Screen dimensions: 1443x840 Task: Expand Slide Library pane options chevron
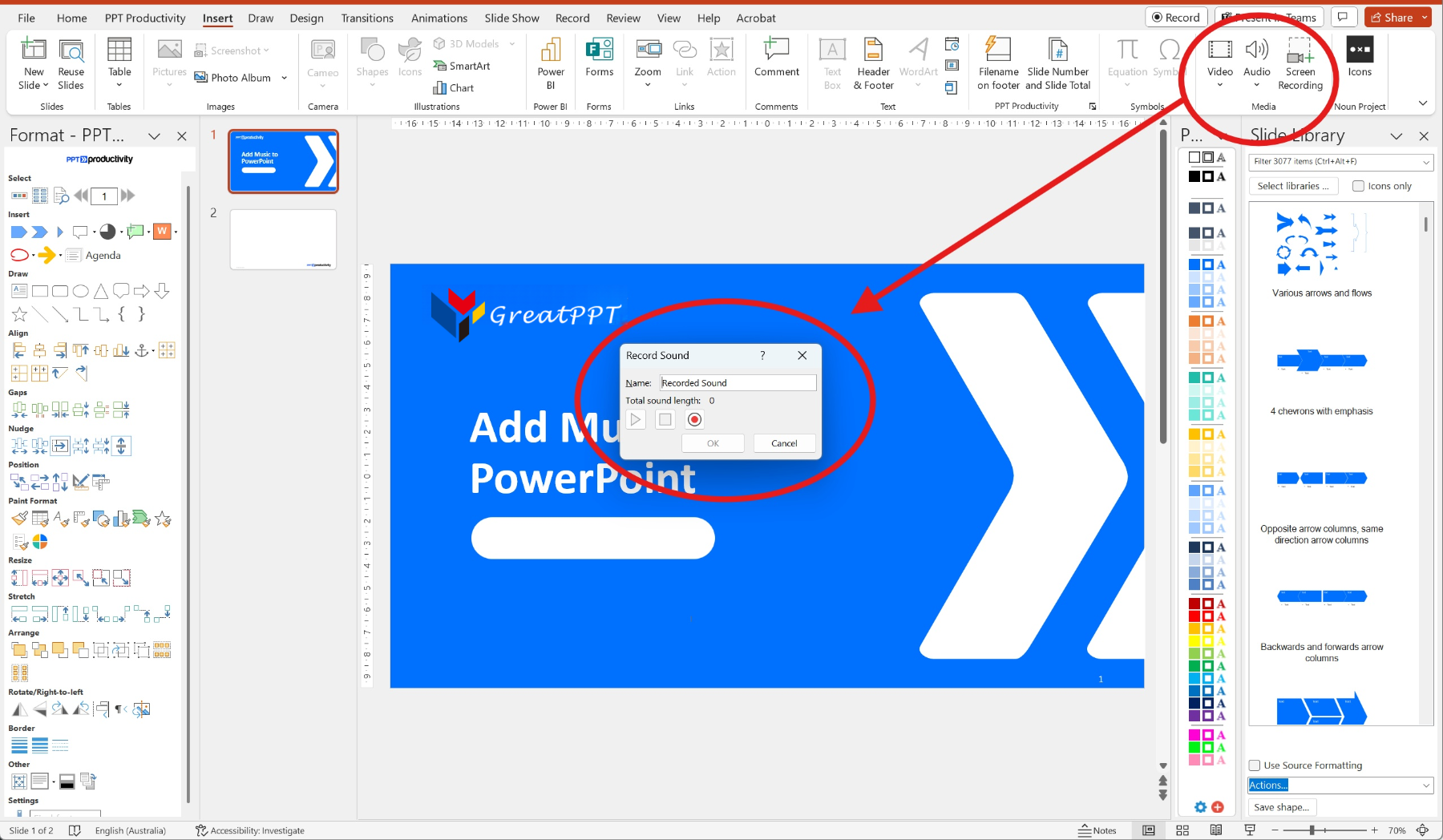1397,136
